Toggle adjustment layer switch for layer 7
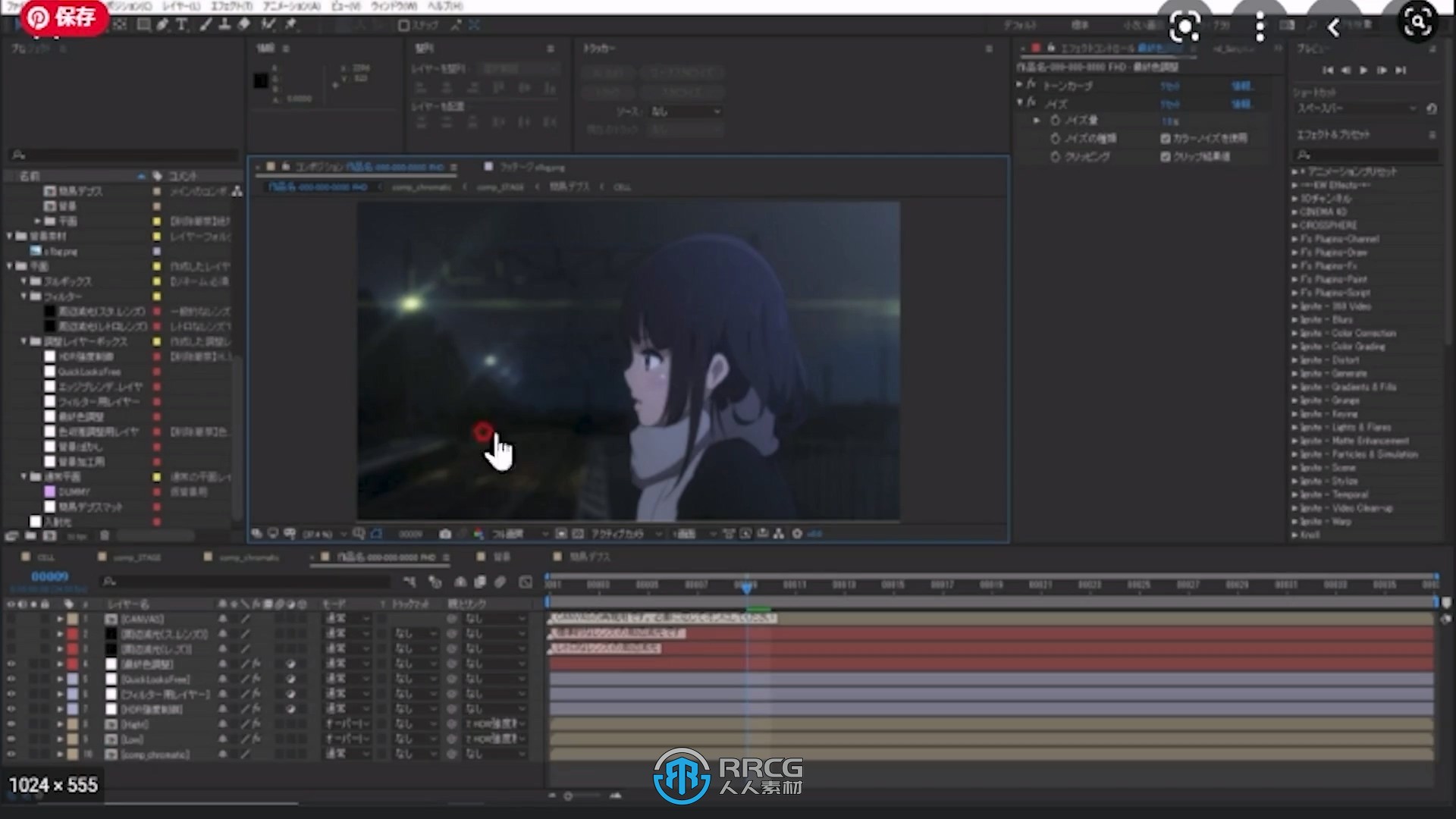 [290, 709]
